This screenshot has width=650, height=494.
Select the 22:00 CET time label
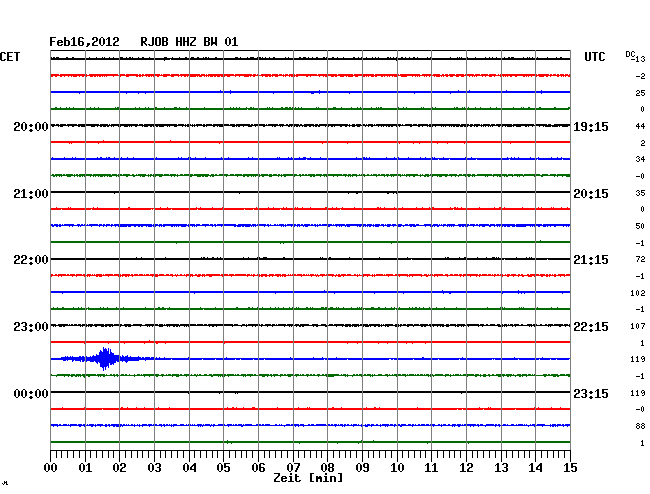click(31, 260)
